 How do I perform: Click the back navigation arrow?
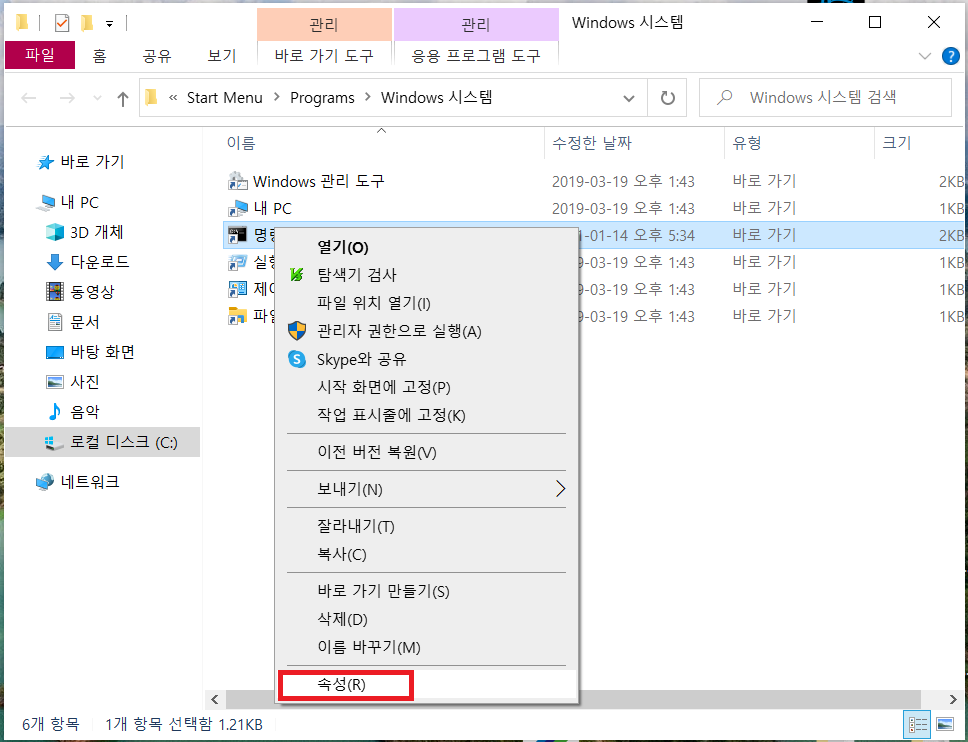(x=29, y=98)
